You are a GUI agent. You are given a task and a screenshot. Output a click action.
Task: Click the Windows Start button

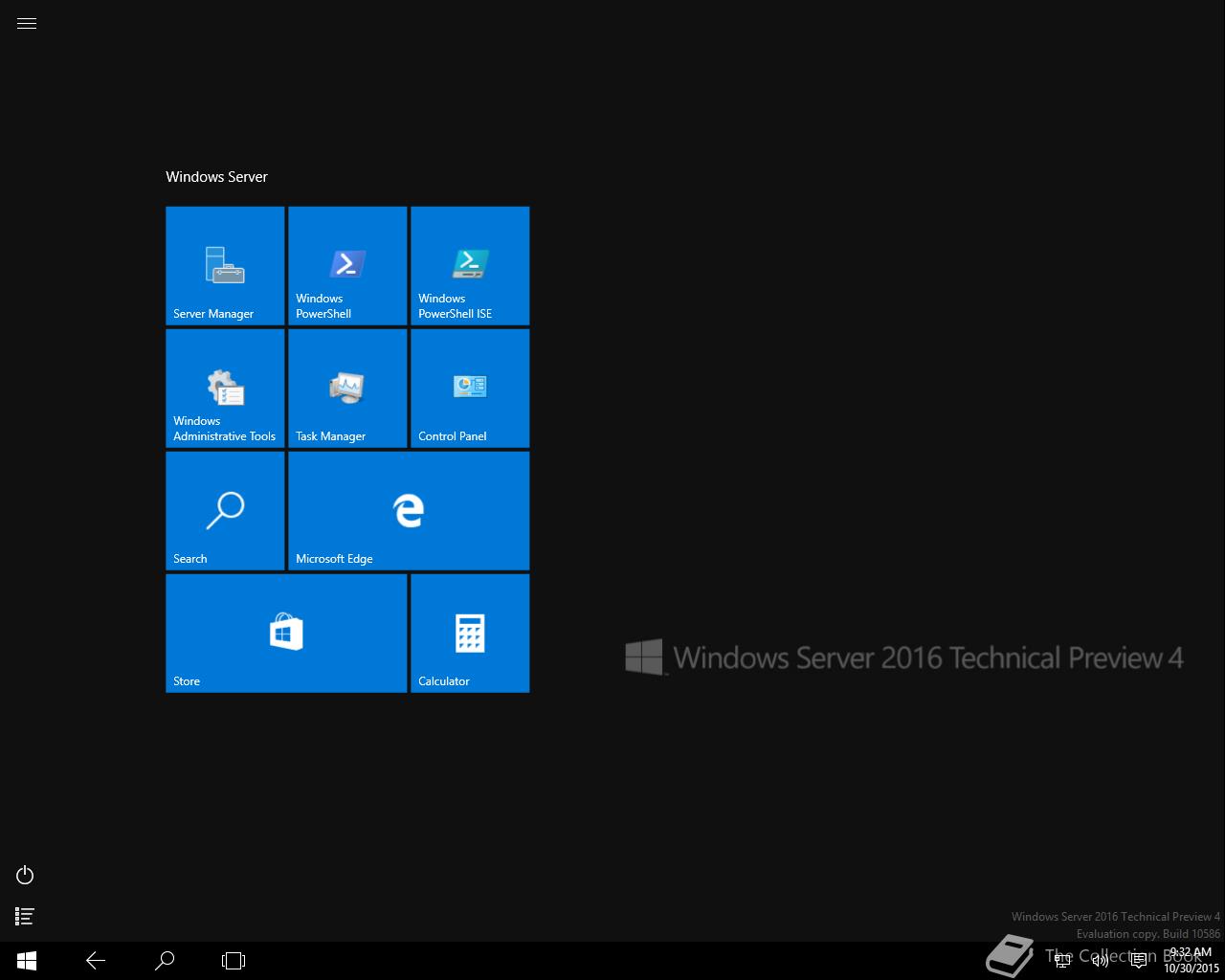click(x=27, y=961)
